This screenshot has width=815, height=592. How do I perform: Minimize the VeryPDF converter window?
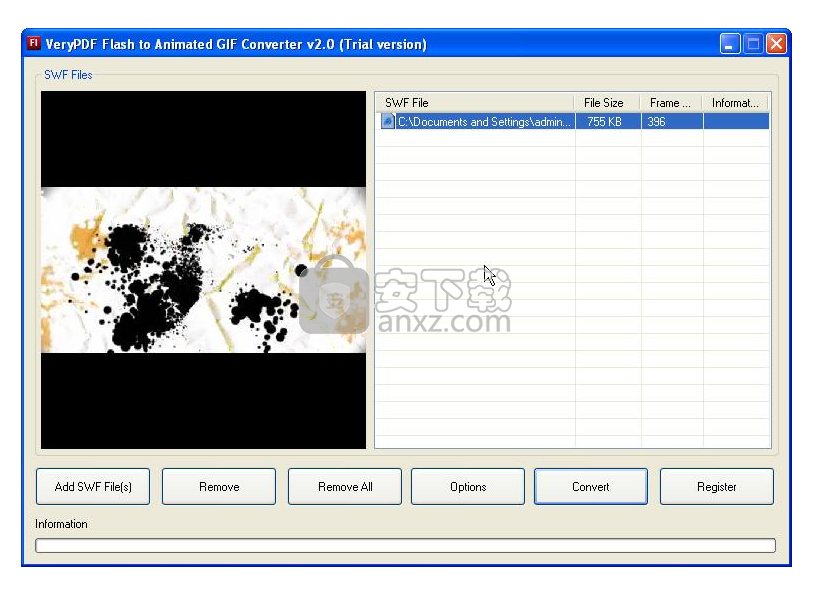tap(730, 44)
